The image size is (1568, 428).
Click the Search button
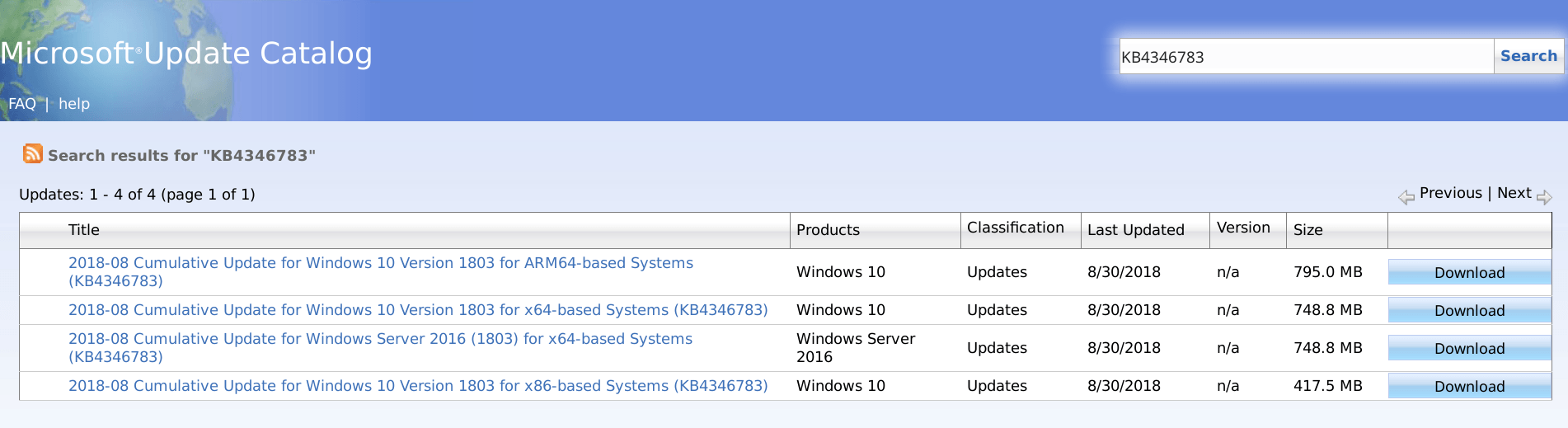click(1528, 56)
